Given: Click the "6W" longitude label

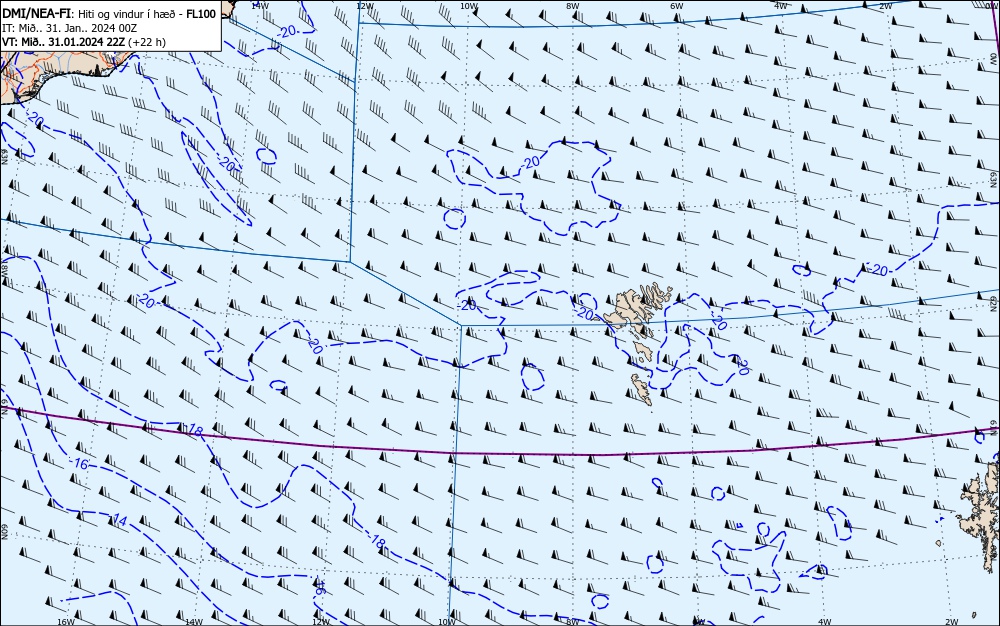Looking at the screenshot, I should [x=676, y=6].
